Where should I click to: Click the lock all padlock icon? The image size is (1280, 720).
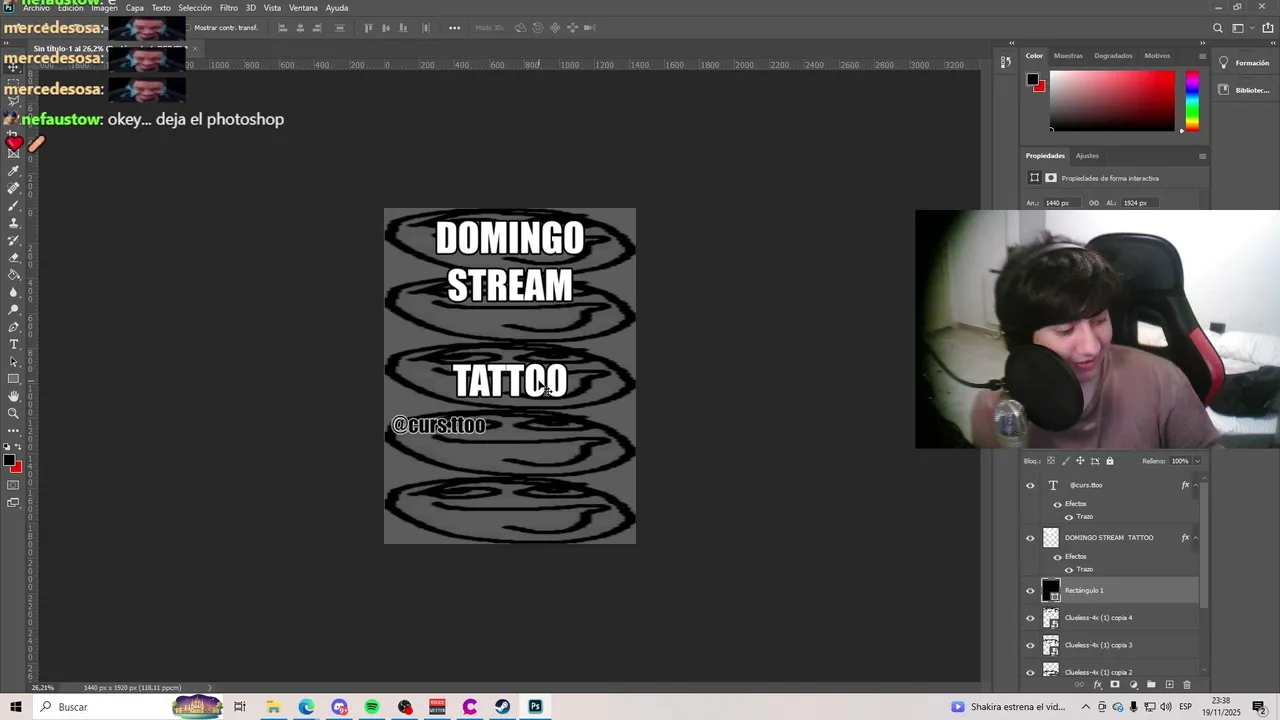[1110, 461]
